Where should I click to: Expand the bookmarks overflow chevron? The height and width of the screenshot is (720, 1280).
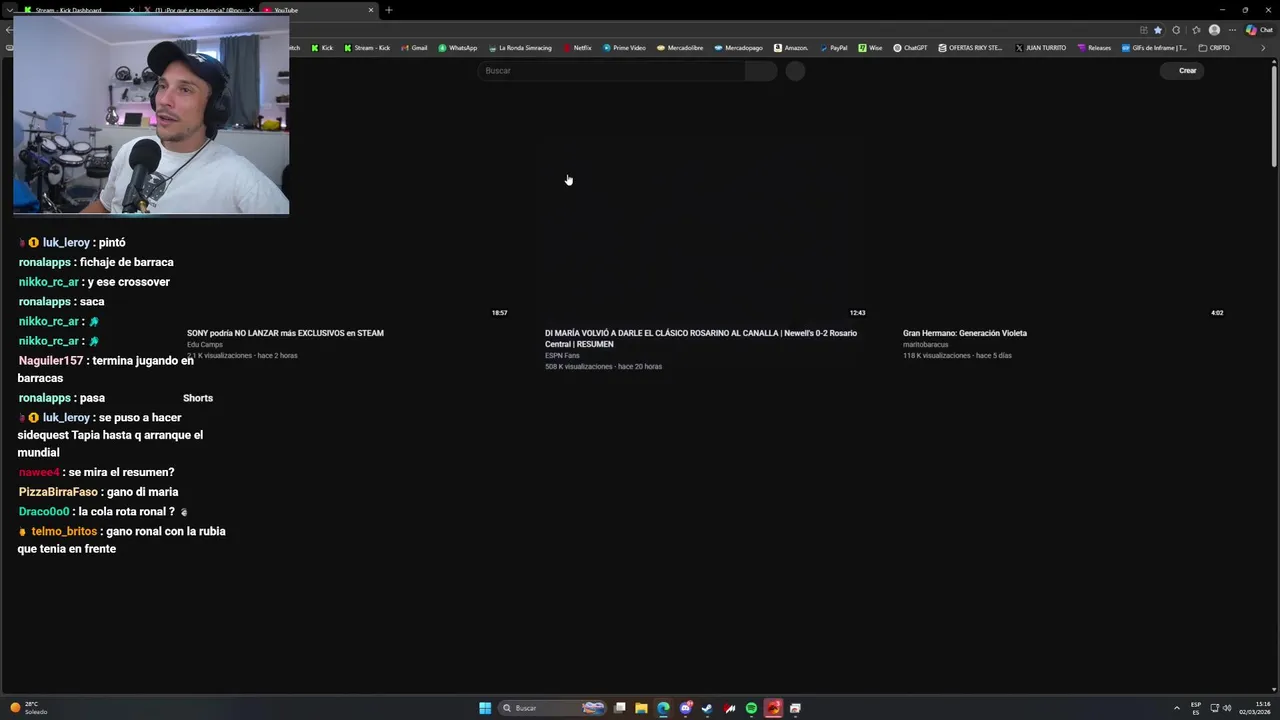click(1264, 48)
